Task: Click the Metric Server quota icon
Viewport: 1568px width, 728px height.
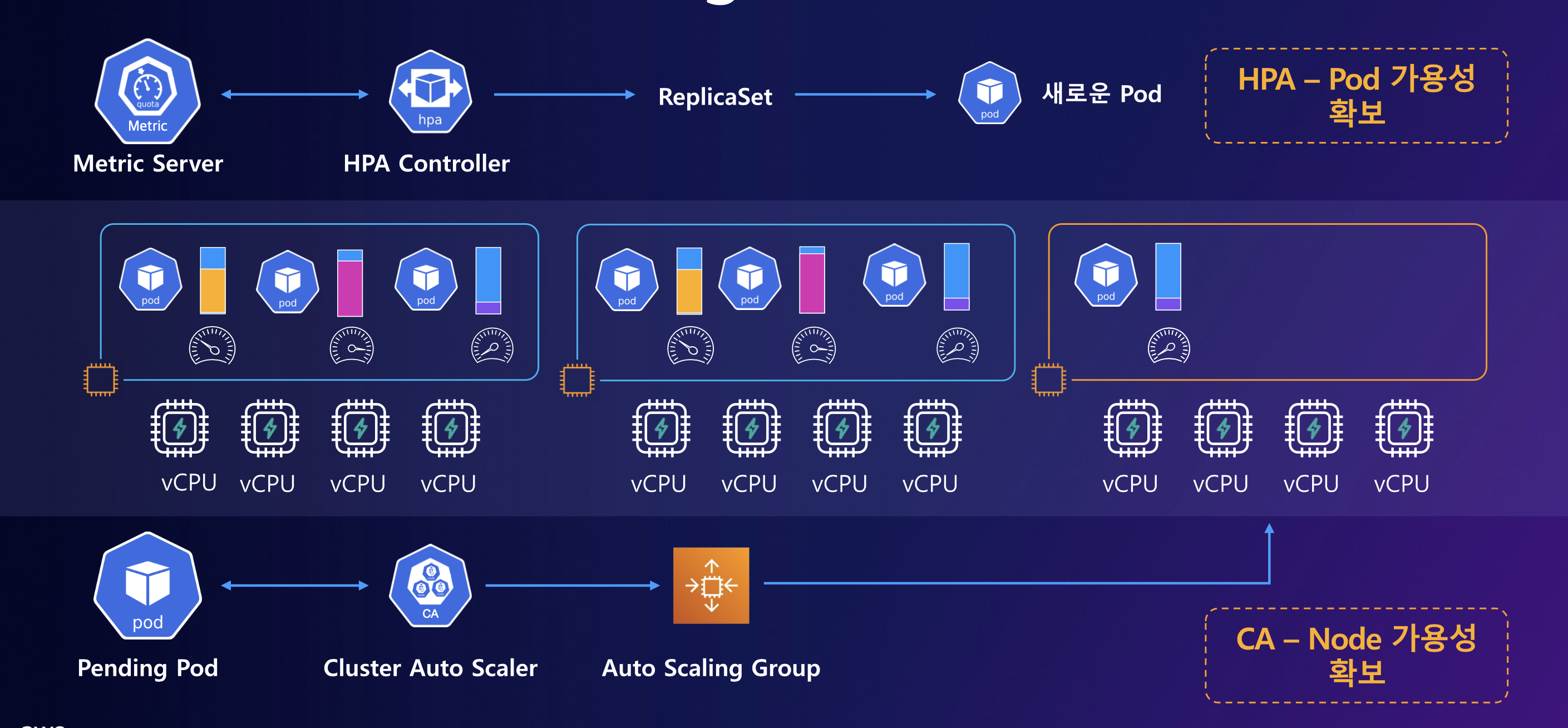Action: coord(147,91)
